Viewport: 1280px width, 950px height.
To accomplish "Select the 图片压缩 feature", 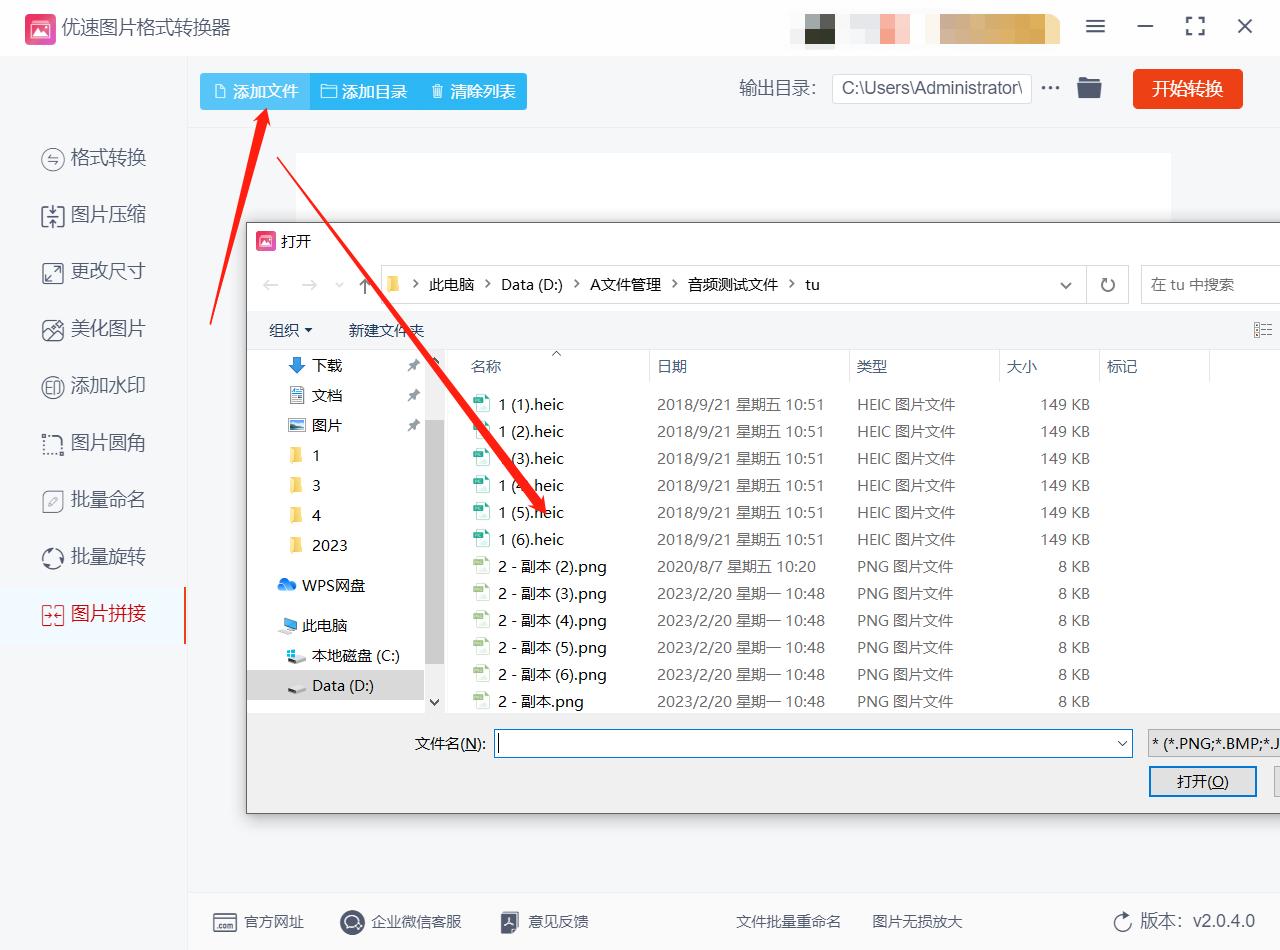I will pos(110,214).
